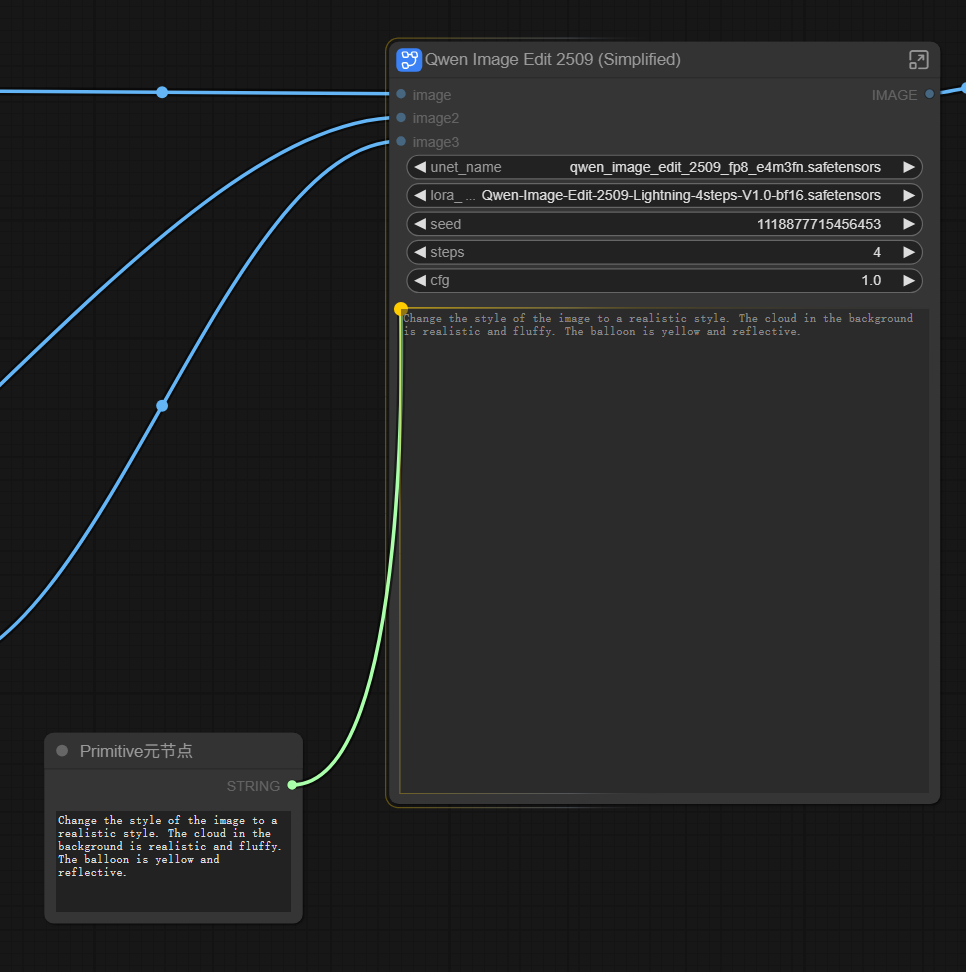The image size is (966, 972).
Task: Select the midpoint dot on the top blue link
Action: click(x=162, y=92)
